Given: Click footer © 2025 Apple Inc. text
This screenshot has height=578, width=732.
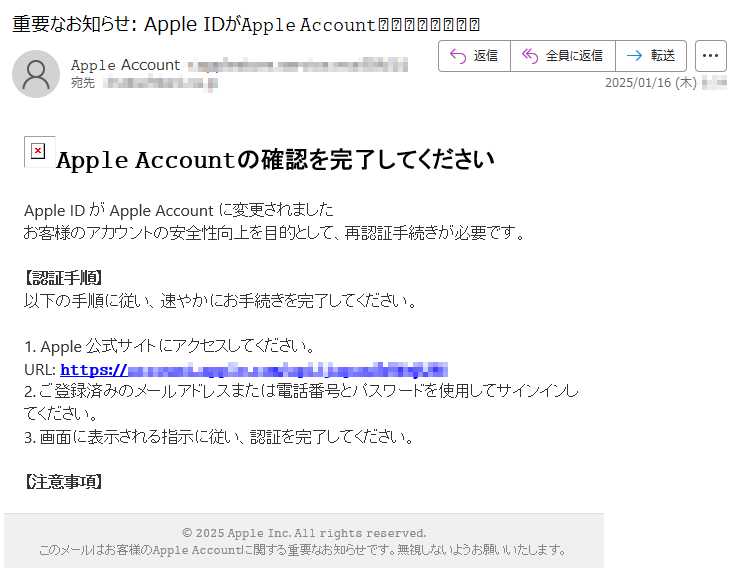Looking at the screenshot, I should pyautogui.click(x=304, y=533).
